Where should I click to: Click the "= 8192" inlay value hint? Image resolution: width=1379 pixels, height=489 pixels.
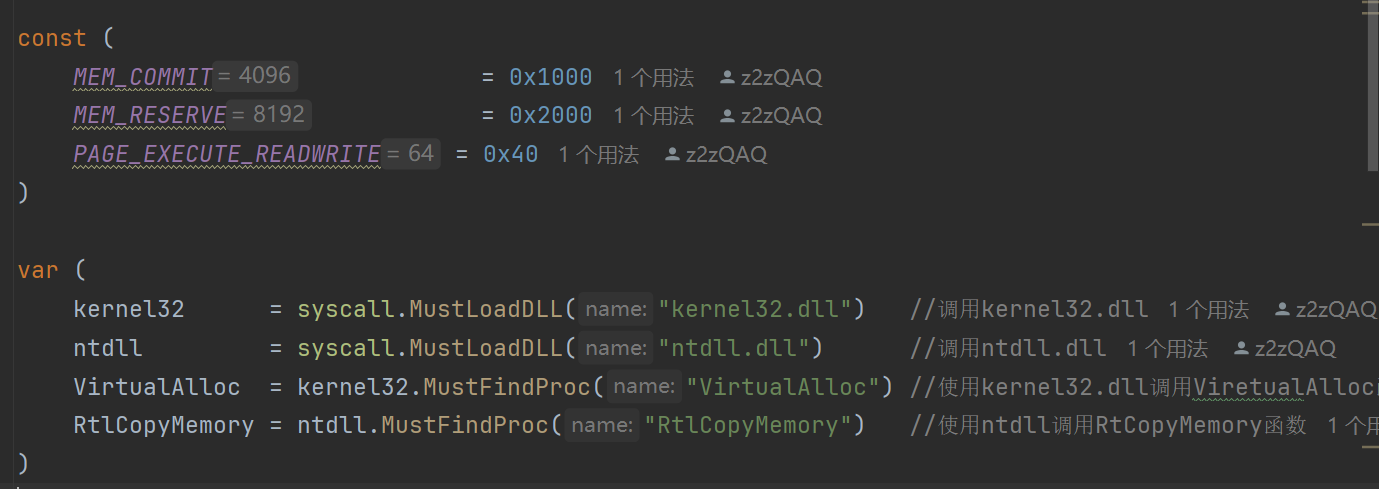[269, 115]
